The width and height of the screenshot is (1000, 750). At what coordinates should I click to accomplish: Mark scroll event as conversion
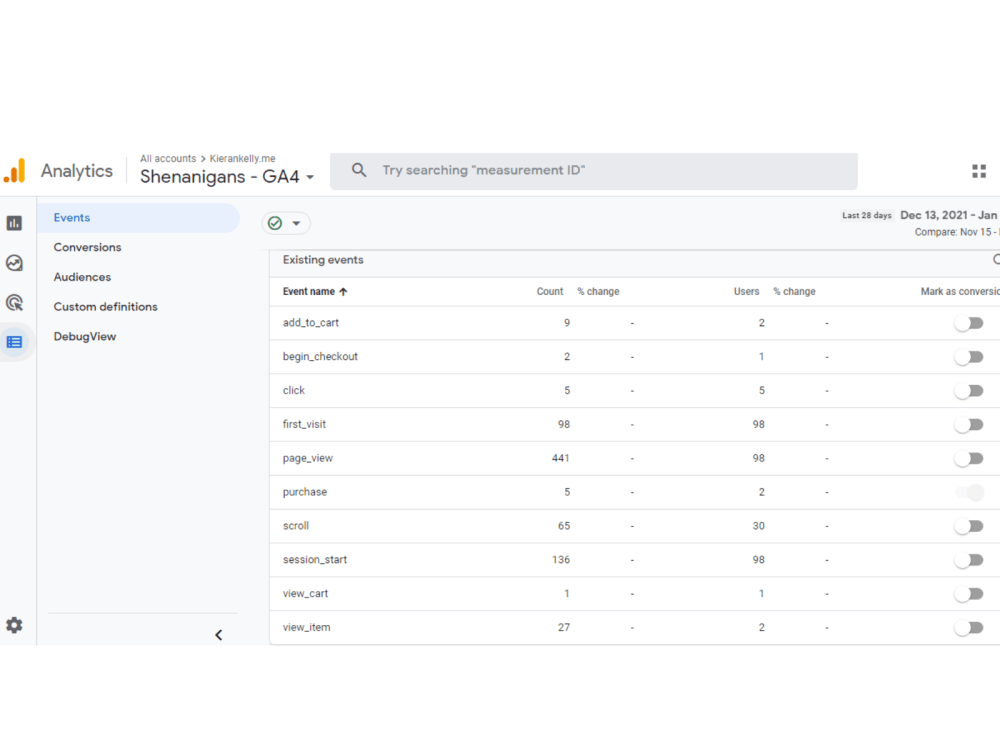coord(969,526)
